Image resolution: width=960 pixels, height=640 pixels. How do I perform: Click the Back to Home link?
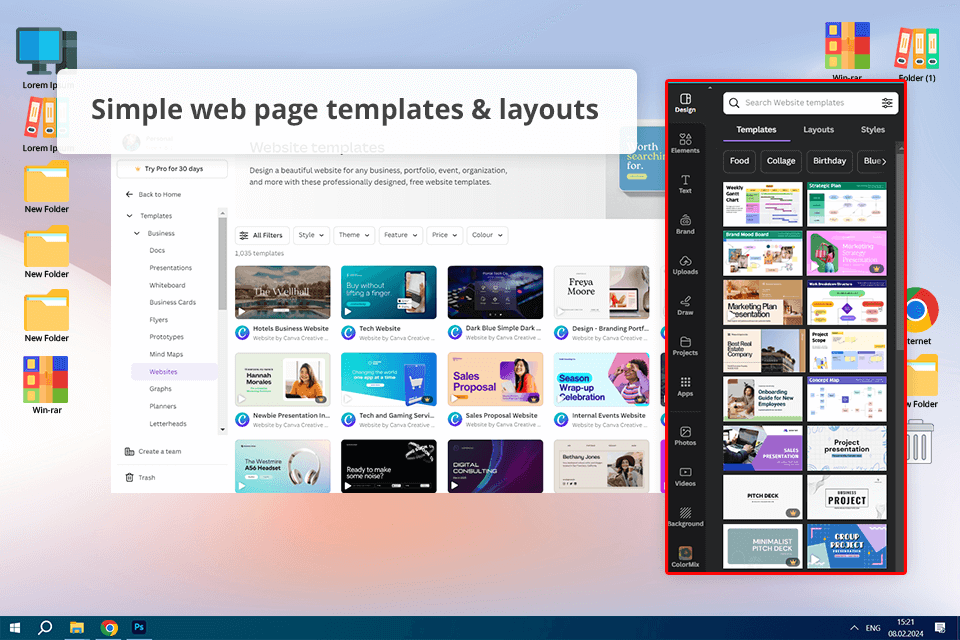tap(159, 194)
